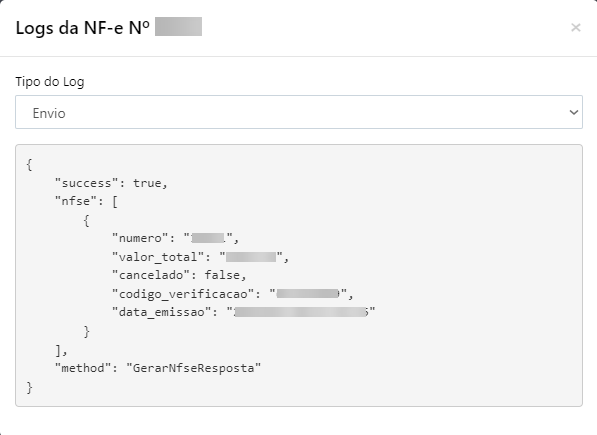The image size is (597, 435).
Task: Open the Tipo do Log dropdown
Action: tap(299, 112)
